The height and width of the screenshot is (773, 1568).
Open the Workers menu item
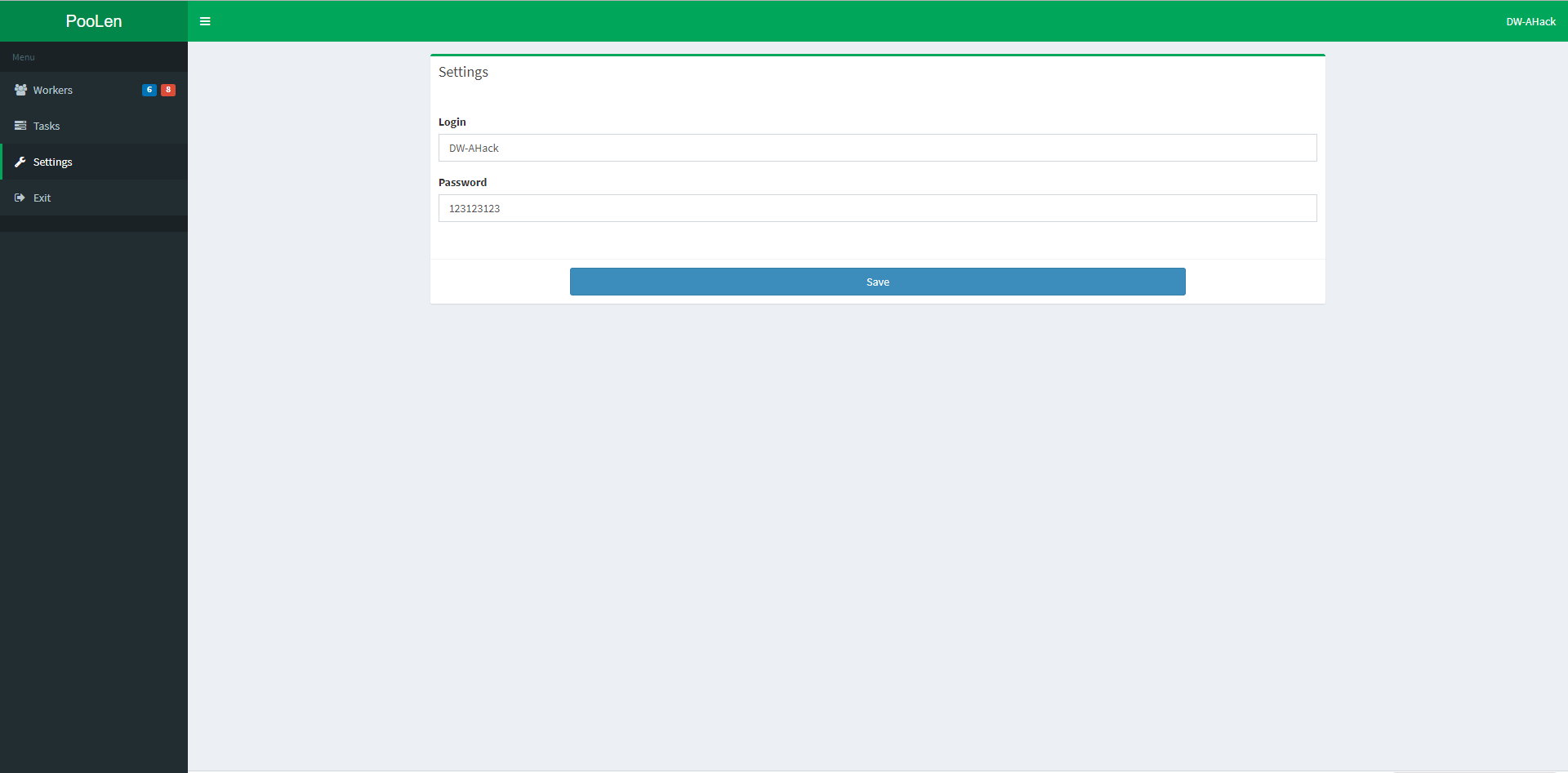(53, 91)
